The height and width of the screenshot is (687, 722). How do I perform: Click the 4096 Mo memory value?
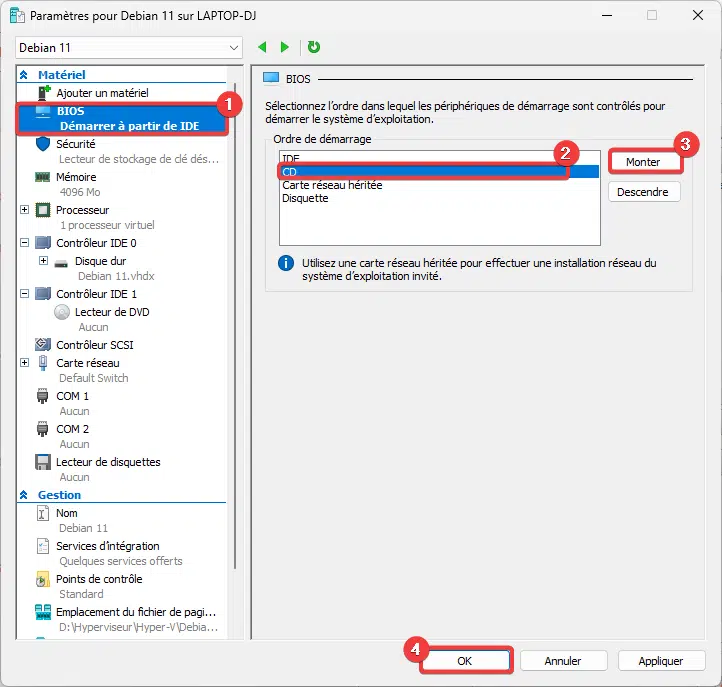click(80, 192)
